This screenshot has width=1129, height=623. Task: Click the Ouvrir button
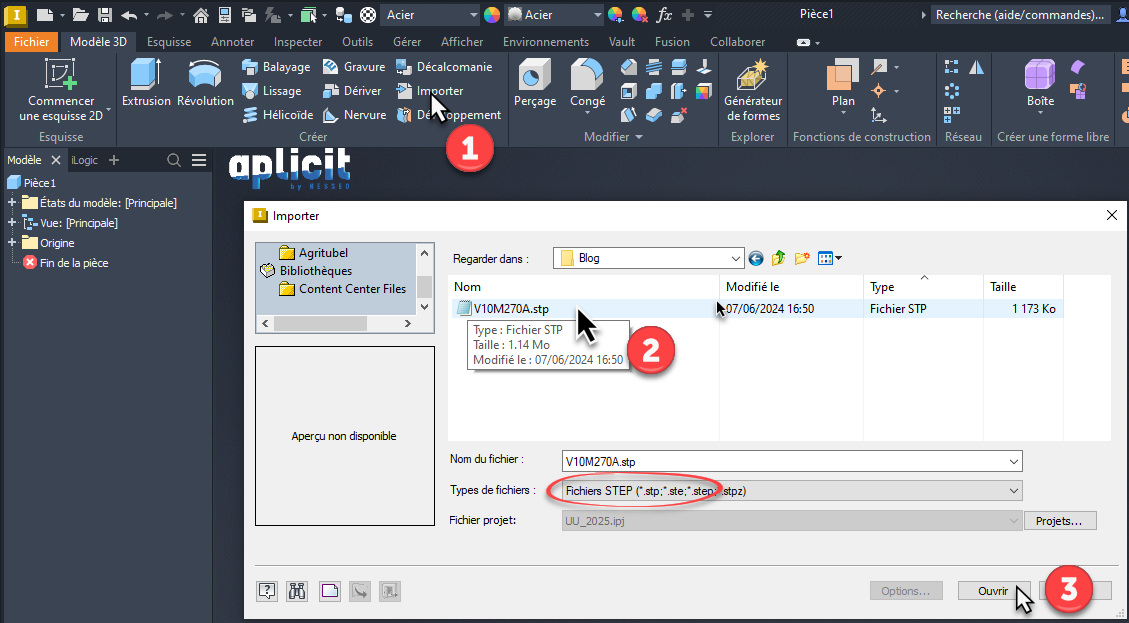(992, 591)
